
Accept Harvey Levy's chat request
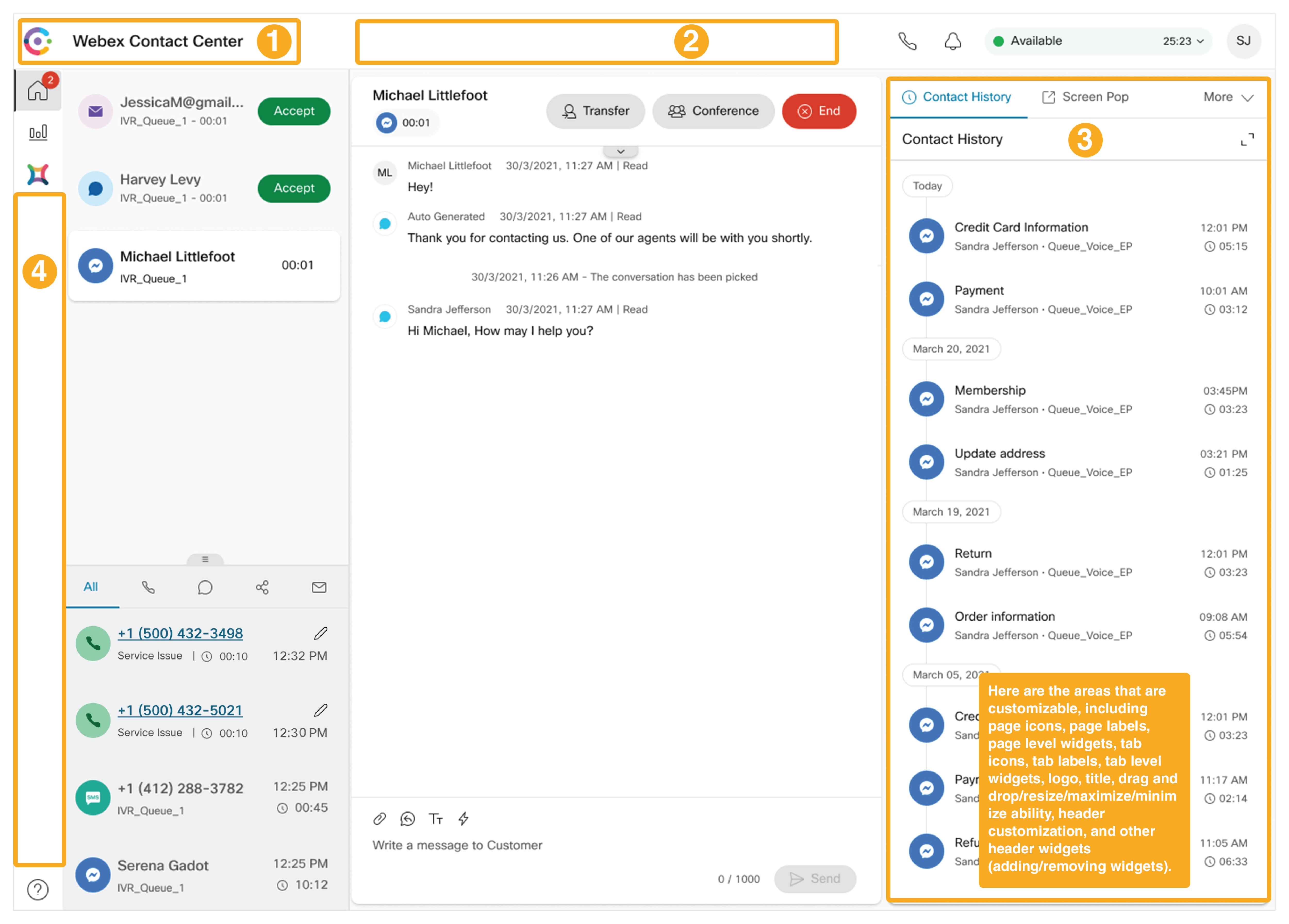click(x=293, y=188)
